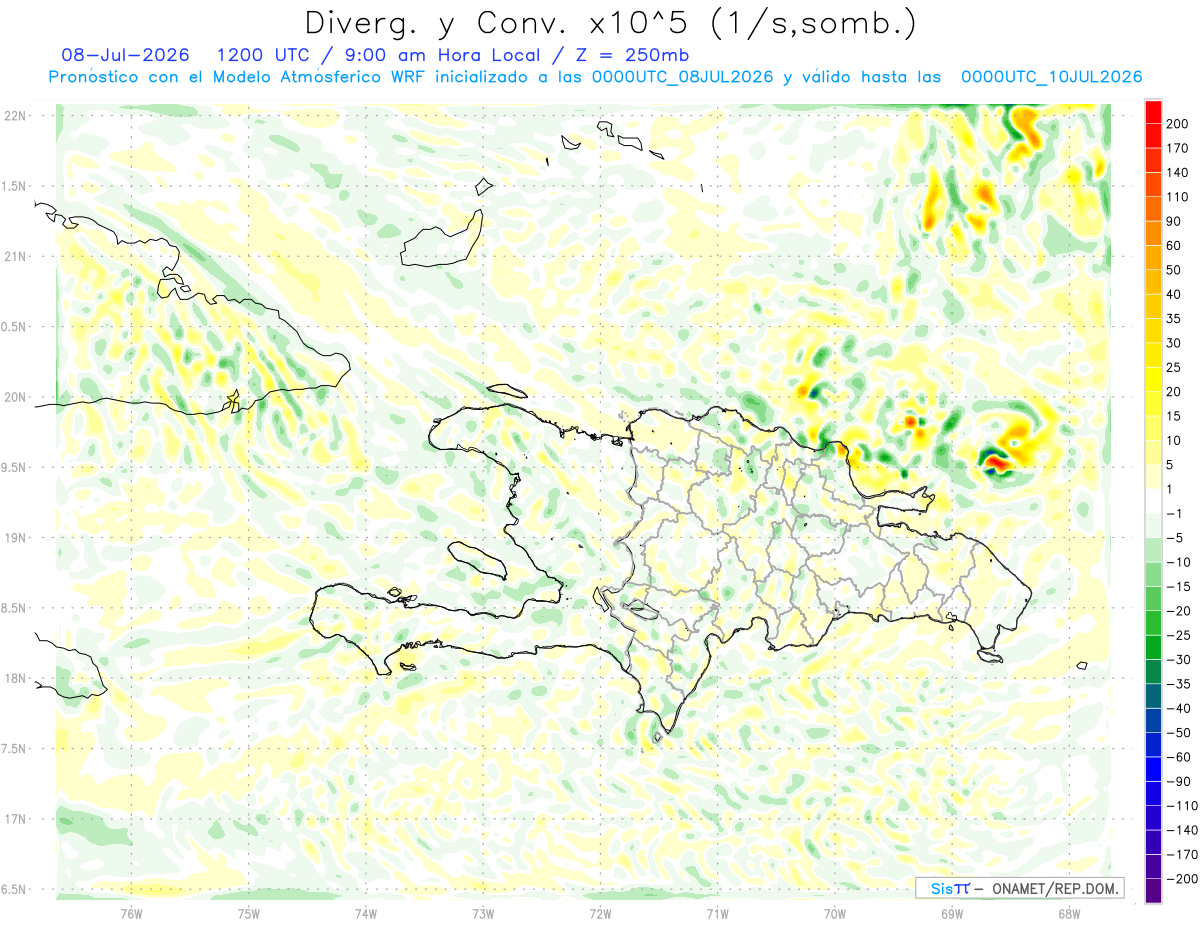
Task: Click the '76W' longitude label
Action: (131, 913)
